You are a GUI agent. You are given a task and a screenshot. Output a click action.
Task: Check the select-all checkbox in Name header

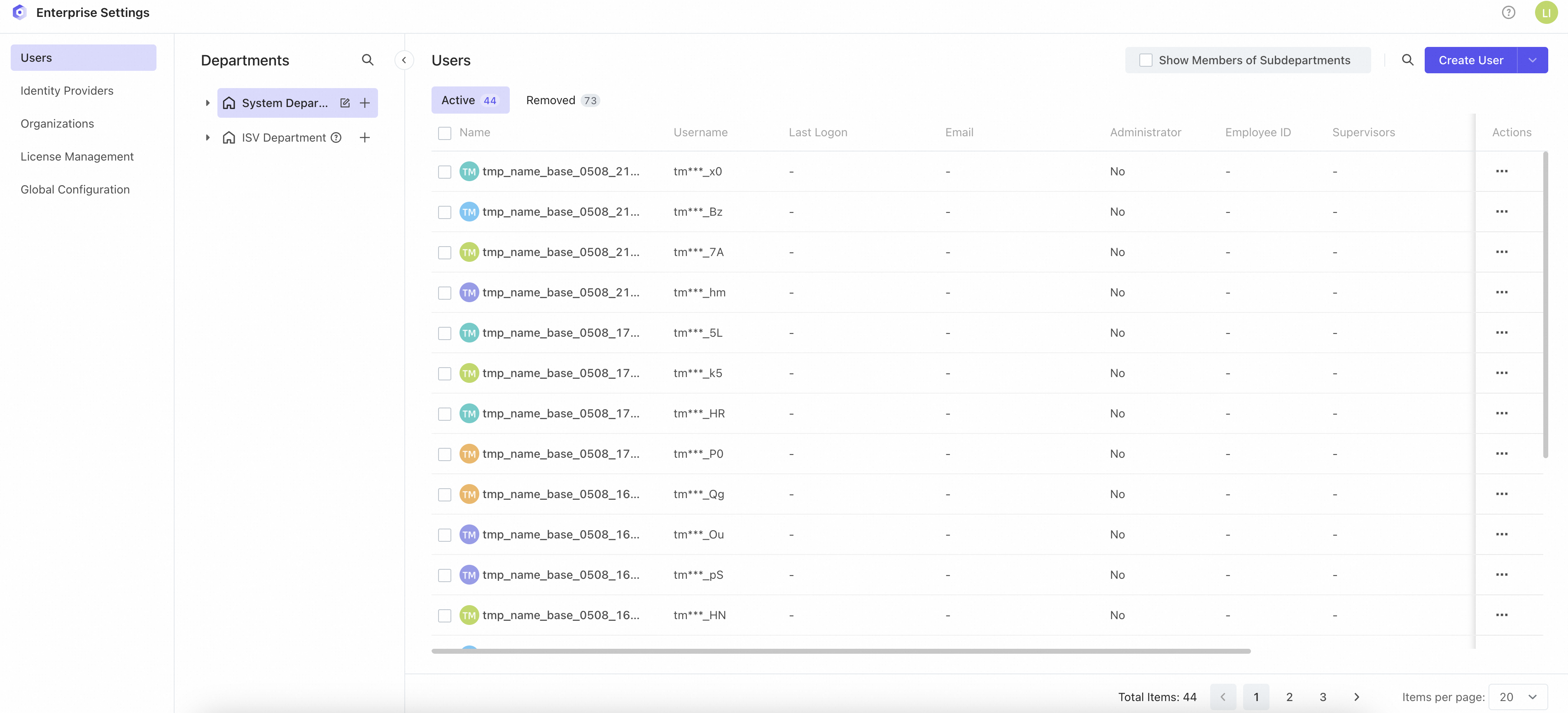[444, 133]
